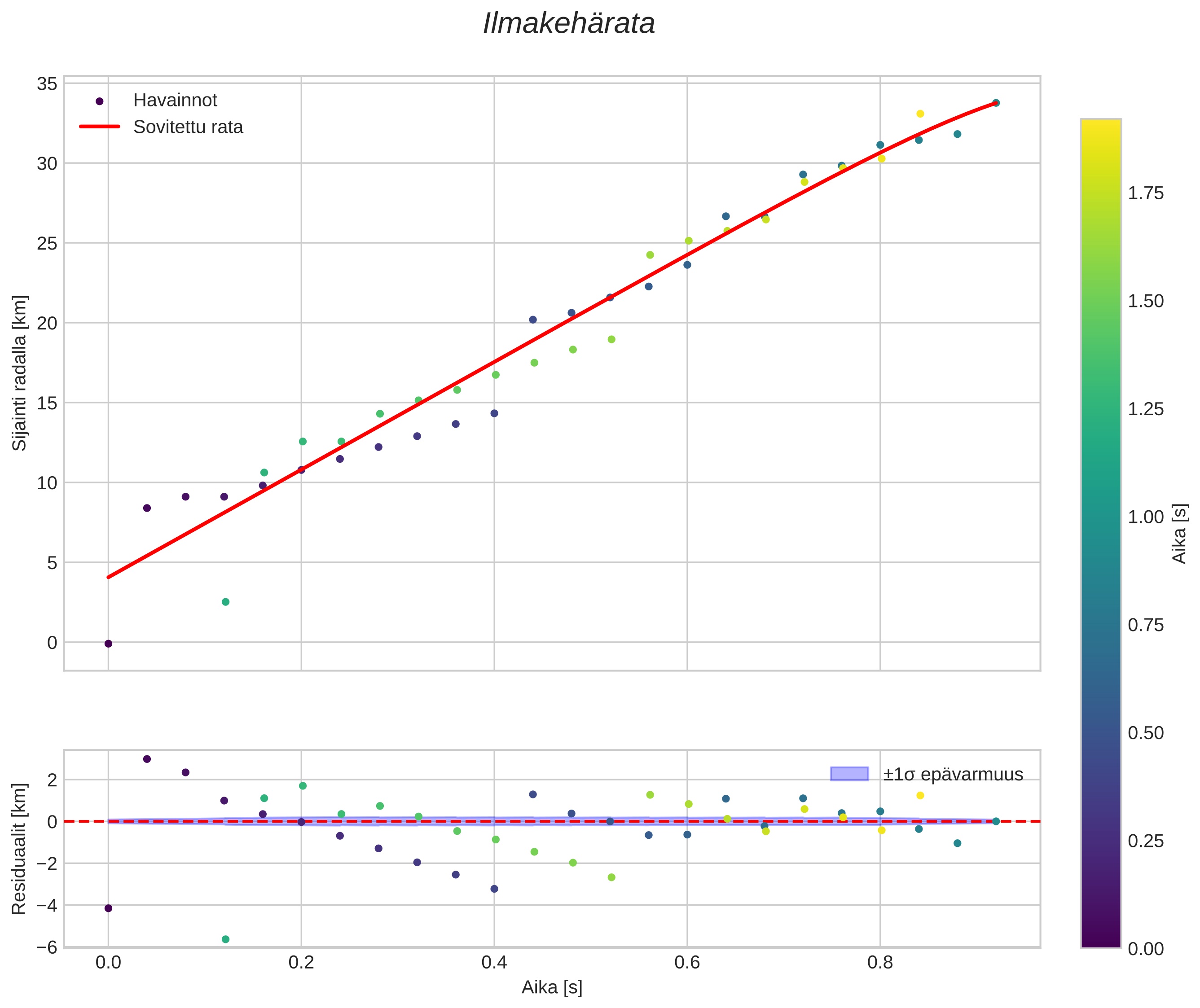Viewport: 1200px width, 1008px height.
Task: Click the y-axis tick "5" on the top plot
Action: pyautogui.click(x=52, y=563)
